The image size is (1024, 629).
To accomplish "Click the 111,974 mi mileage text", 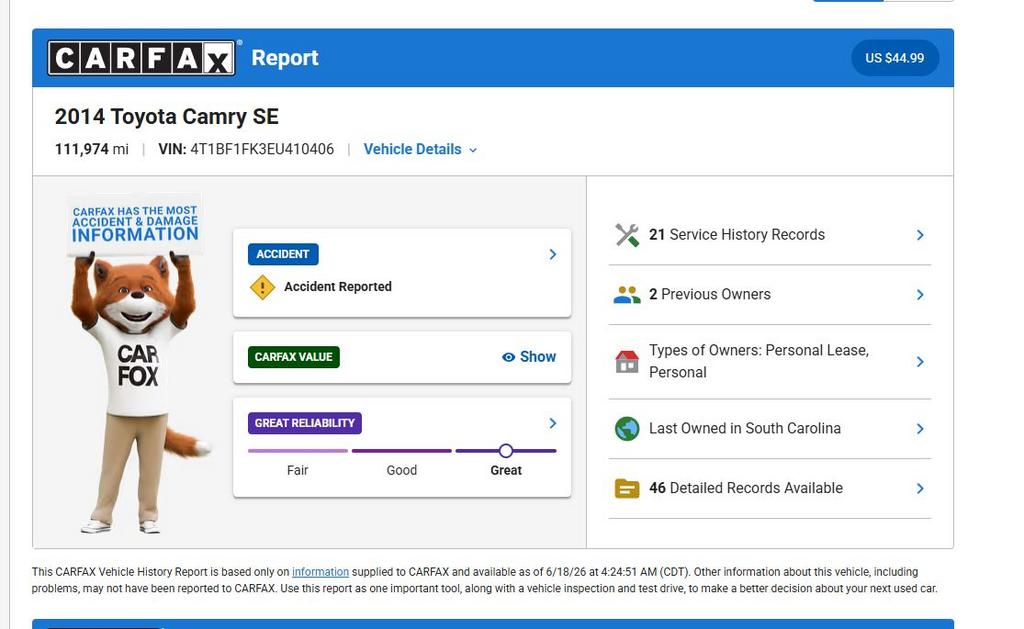I will [x=91, y=150].
